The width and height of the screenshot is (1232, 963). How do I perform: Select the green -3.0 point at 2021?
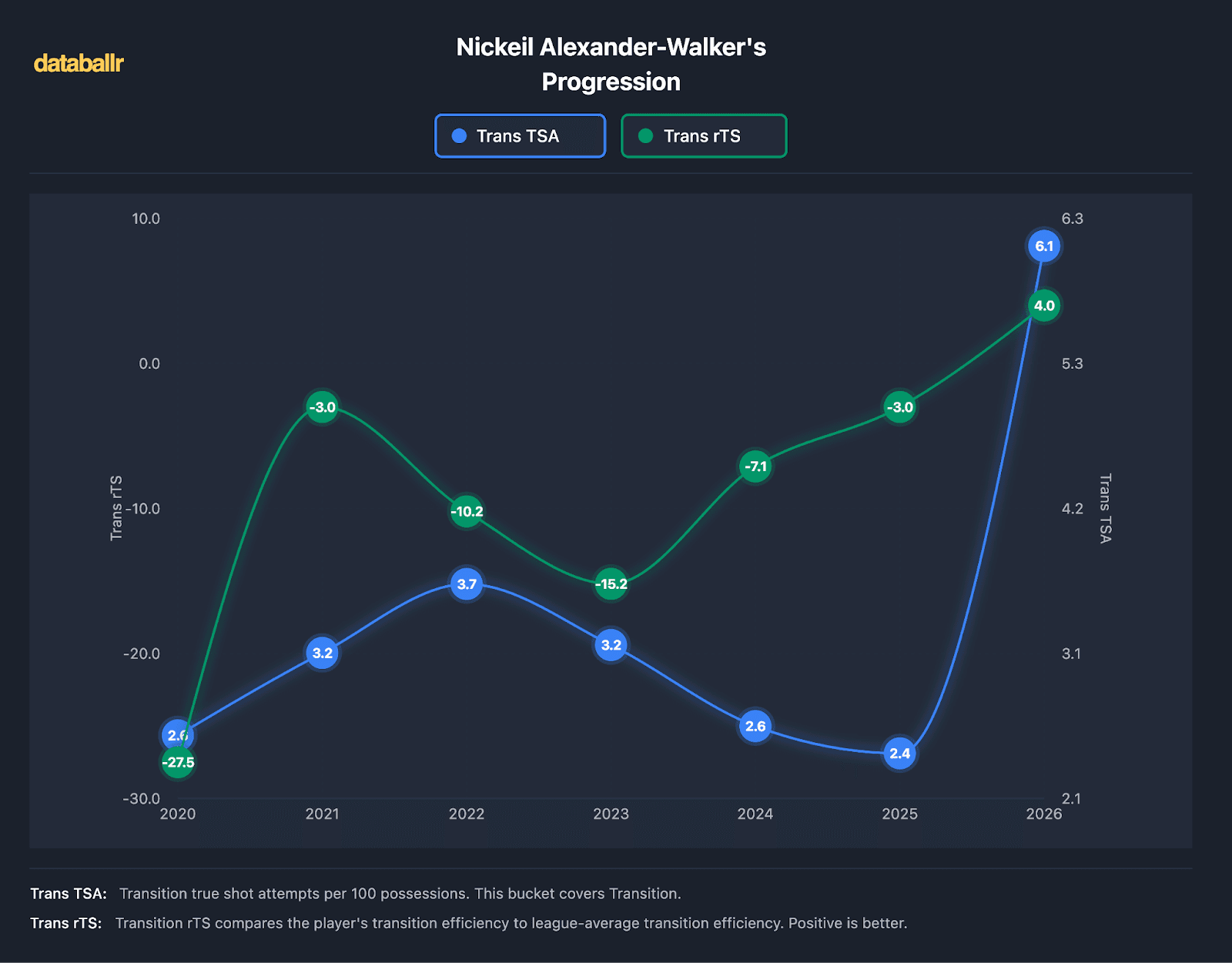tap(322, 407)
